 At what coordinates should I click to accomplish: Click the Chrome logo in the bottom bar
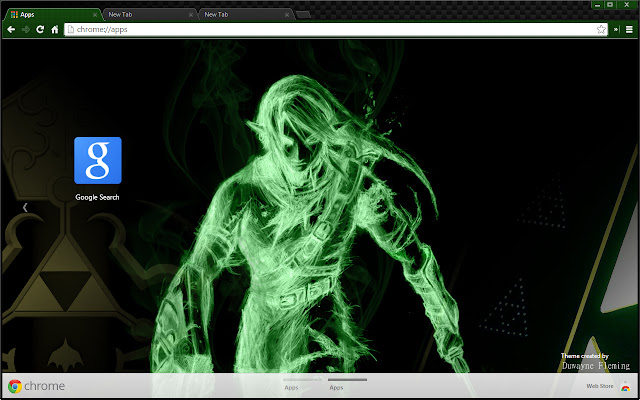[15, 386]
